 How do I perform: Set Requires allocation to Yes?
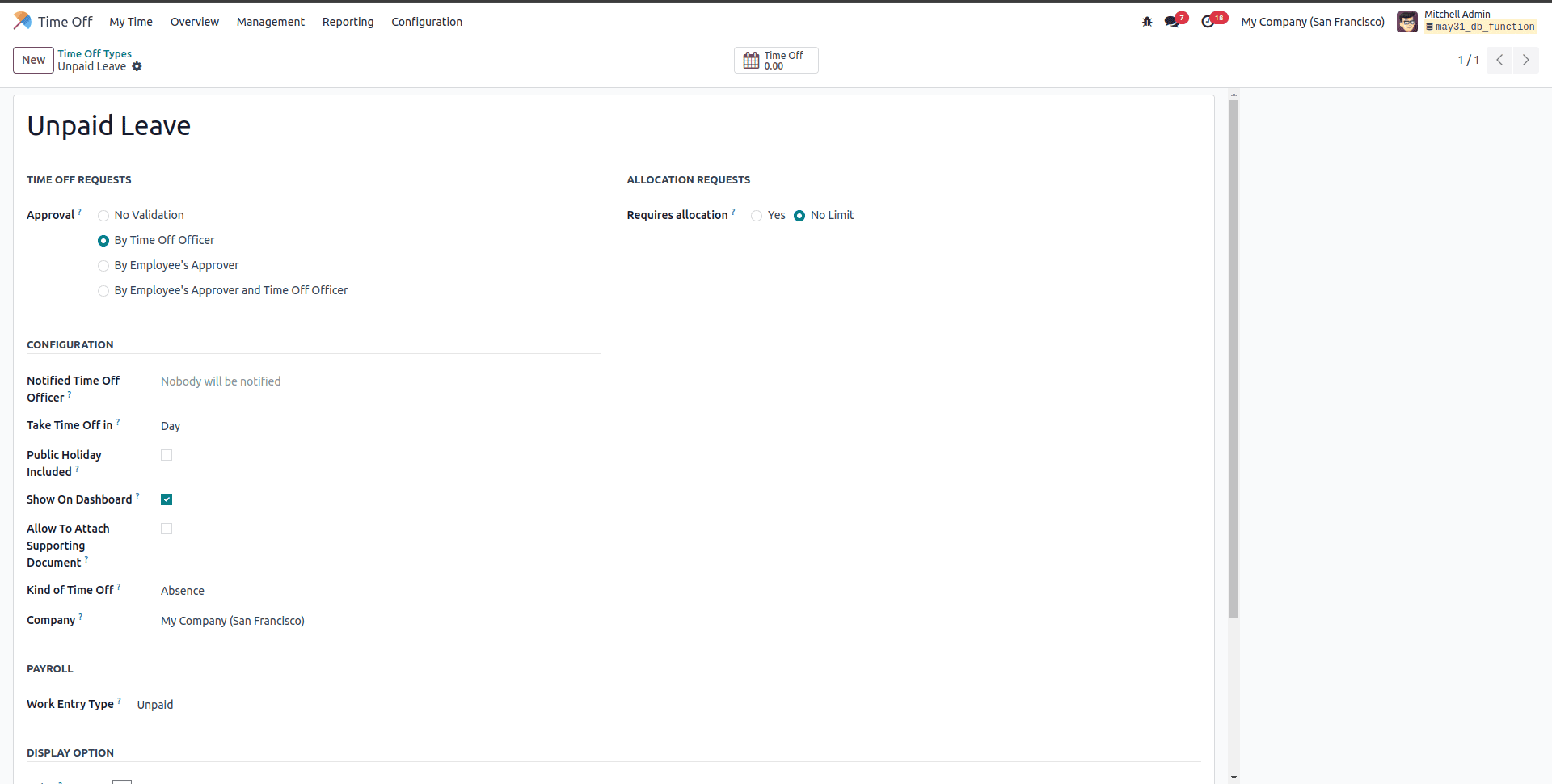(757, 216)
